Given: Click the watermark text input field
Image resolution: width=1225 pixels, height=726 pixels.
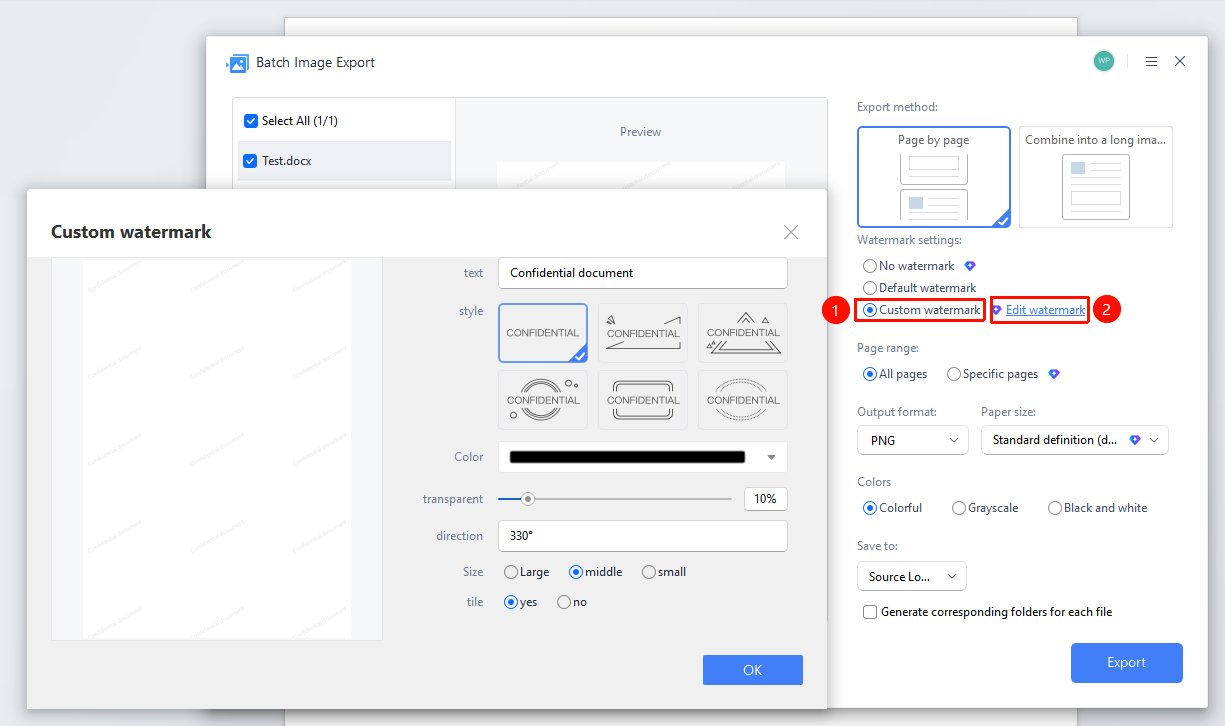Looking at the screenshot, I should tap(643, 273).
